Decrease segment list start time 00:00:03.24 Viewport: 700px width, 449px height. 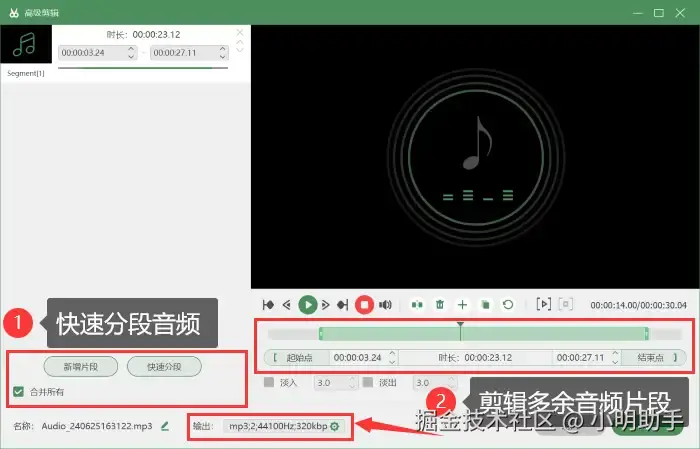click(131, 57)
